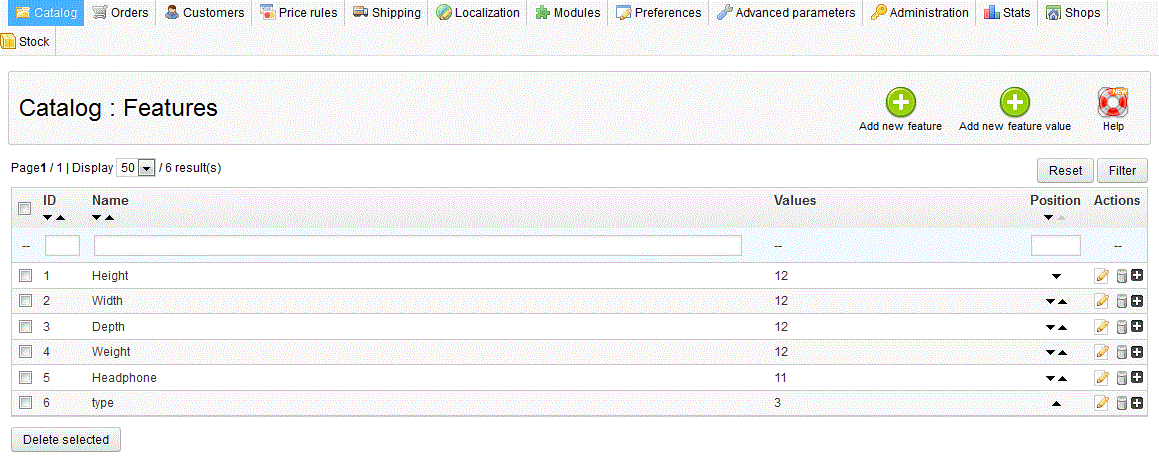Click the Add new feature value icon
This screenshot has height=458, width=1159.
[1014, 103]
